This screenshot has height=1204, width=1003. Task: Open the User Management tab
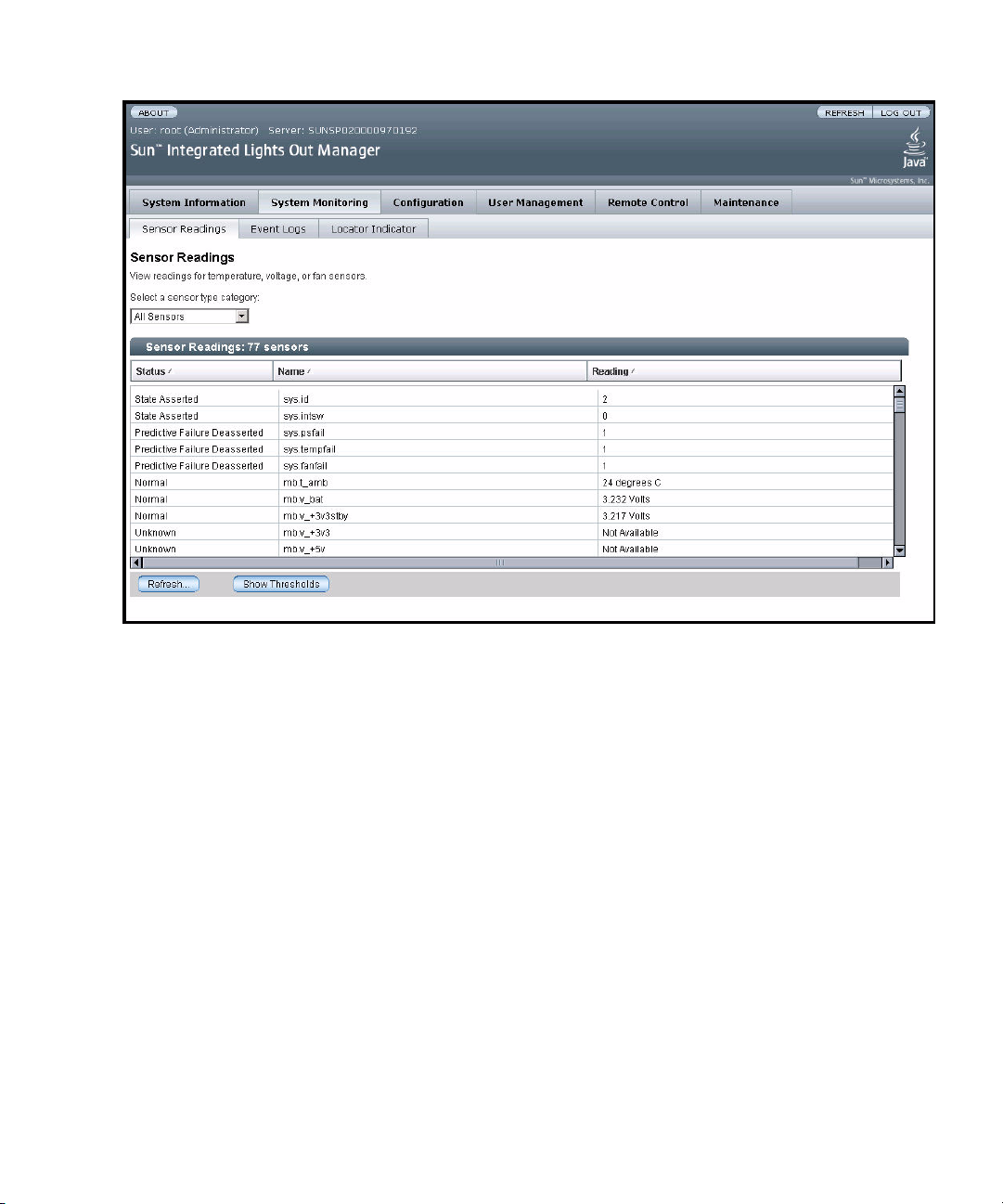(535, 202)
